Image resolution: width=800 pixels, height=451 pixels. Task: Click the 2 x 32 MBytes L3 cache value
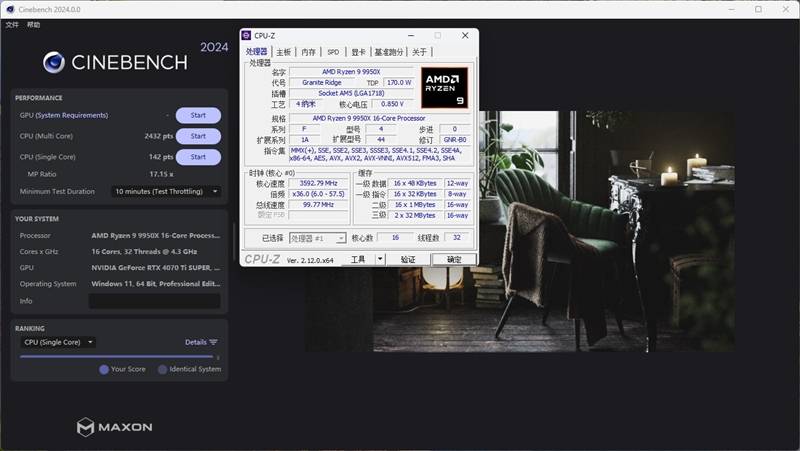415,215
